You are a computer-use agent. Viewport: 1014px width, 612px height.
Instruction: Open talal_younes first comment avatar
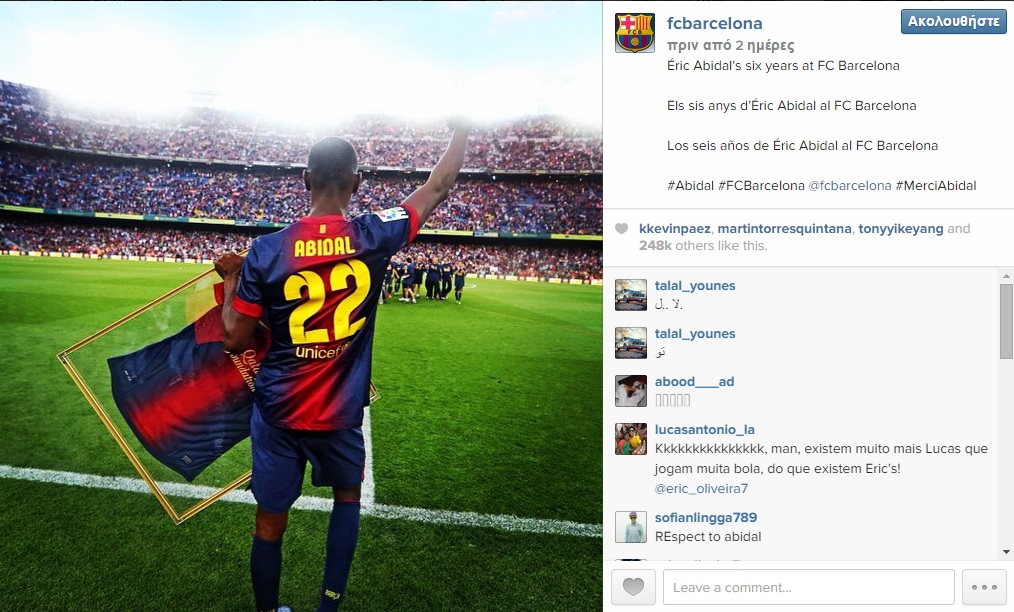[631, 295]
